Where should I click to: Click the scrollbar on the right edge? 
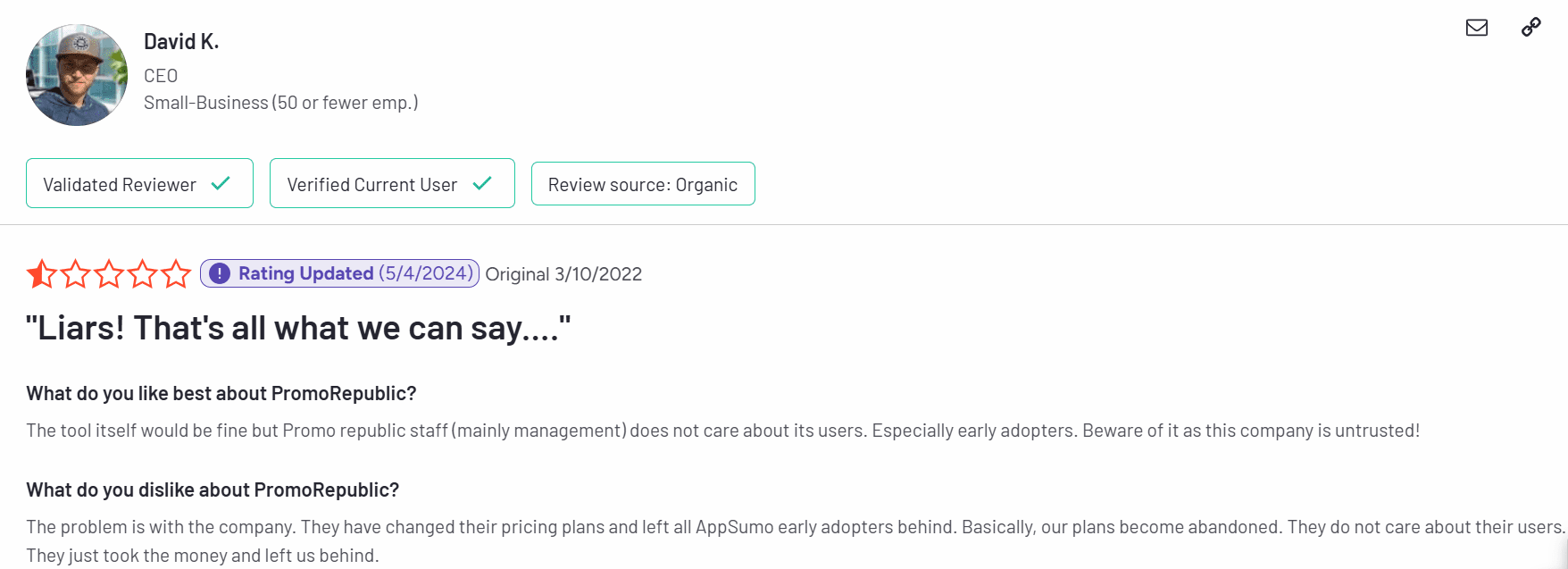(x=1563, y=554)
